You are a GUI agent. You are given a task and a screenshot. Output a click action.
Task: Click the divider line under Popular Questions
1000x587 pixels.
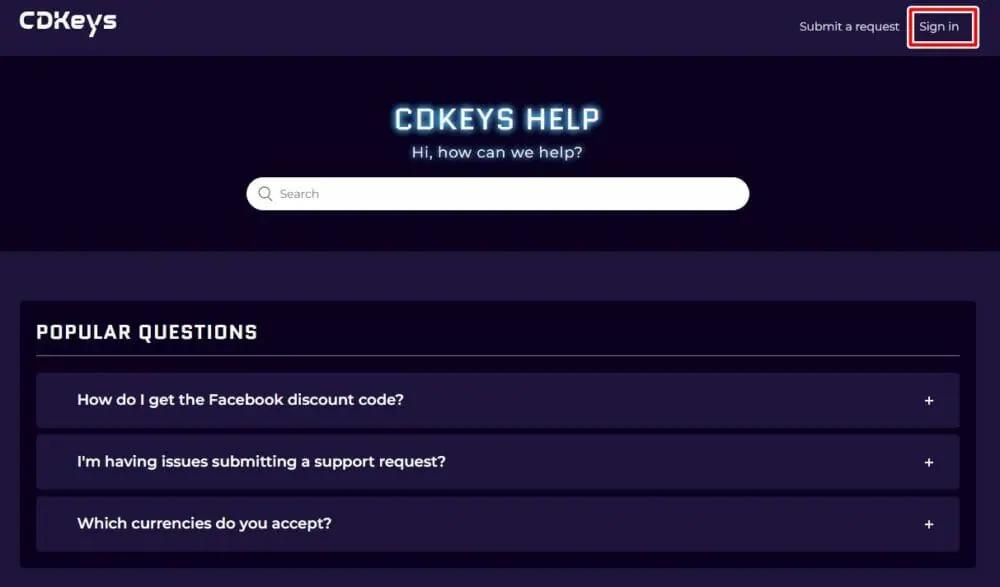pos(497,356)
